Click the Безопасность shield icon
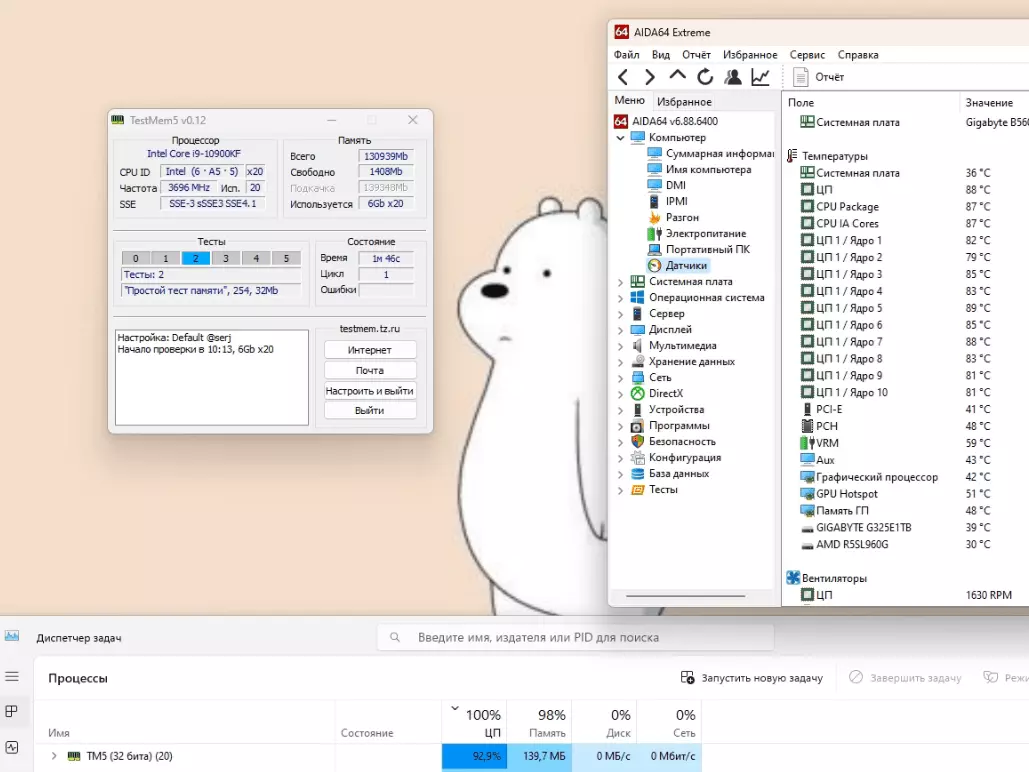 click(x=637, y=442)
